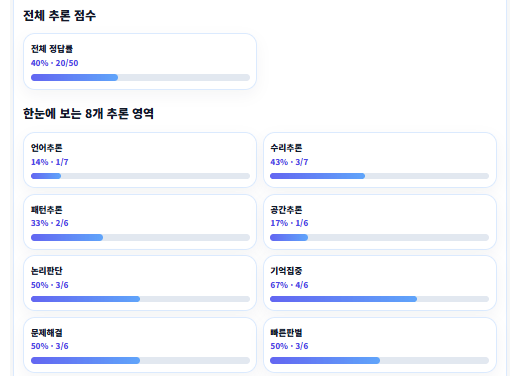Viewport: 518px width, 376px height.
Task: Click the 논리판단 progress bar
Action: coord(140,299)
